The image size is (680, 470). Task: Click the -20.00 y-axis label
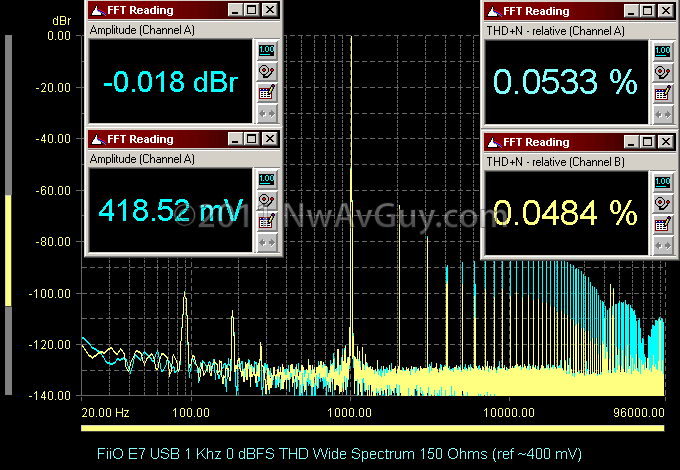pyautogui.click(x=53, y=88)
